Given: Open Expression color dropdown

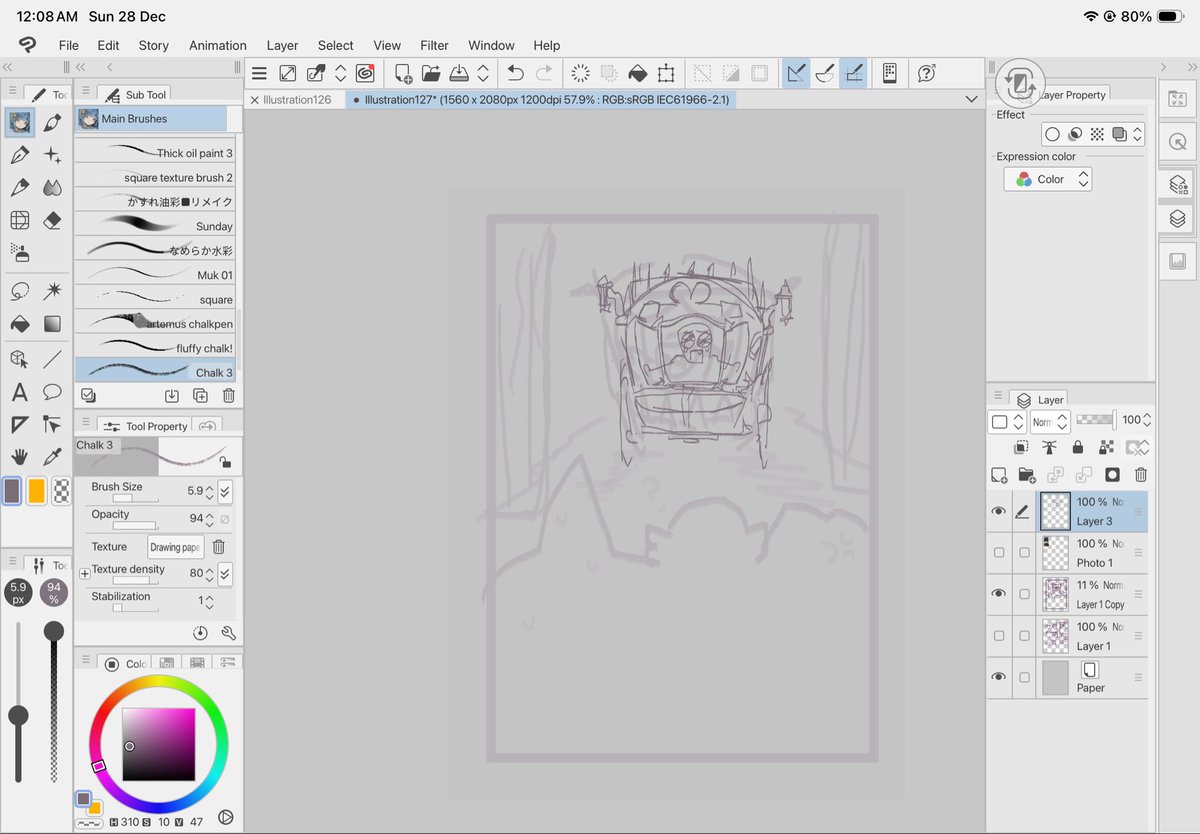Looking at the screenshot, I should click(1048, 179).
